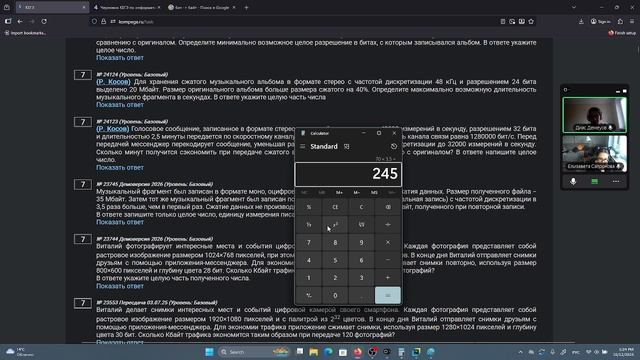
Task: Clear all with the C key
Action: pos(361,207)
